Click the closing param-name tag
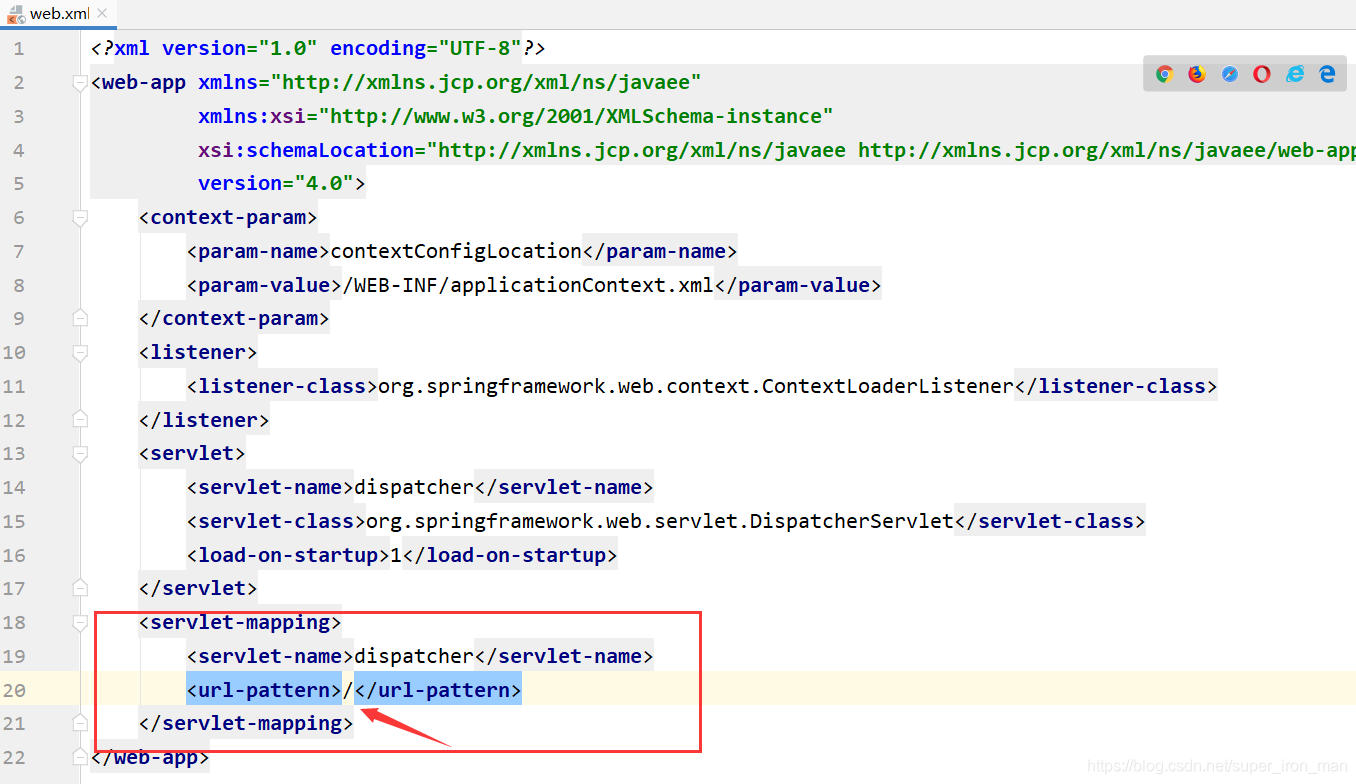Viewport: 1356px width, 784px height. tap(660, 251)
